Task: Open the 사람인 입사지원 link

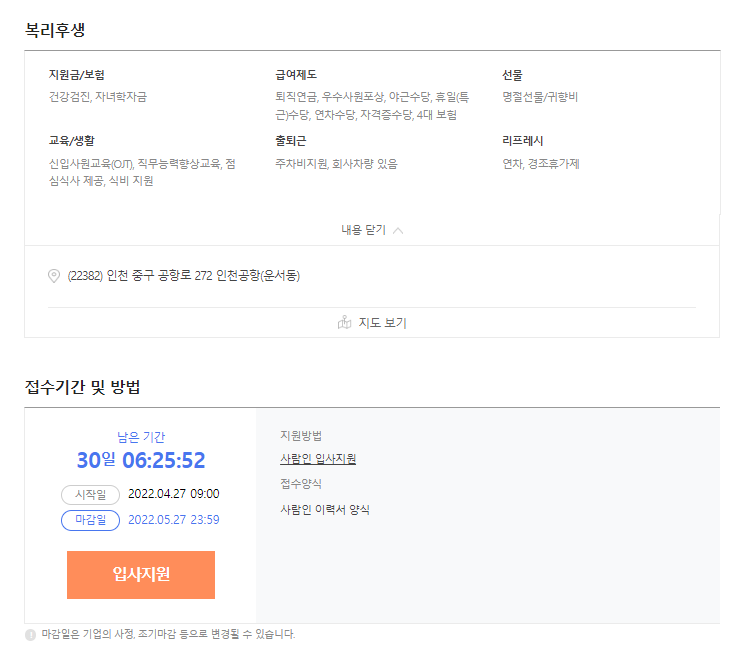Action: click(318, 459)
